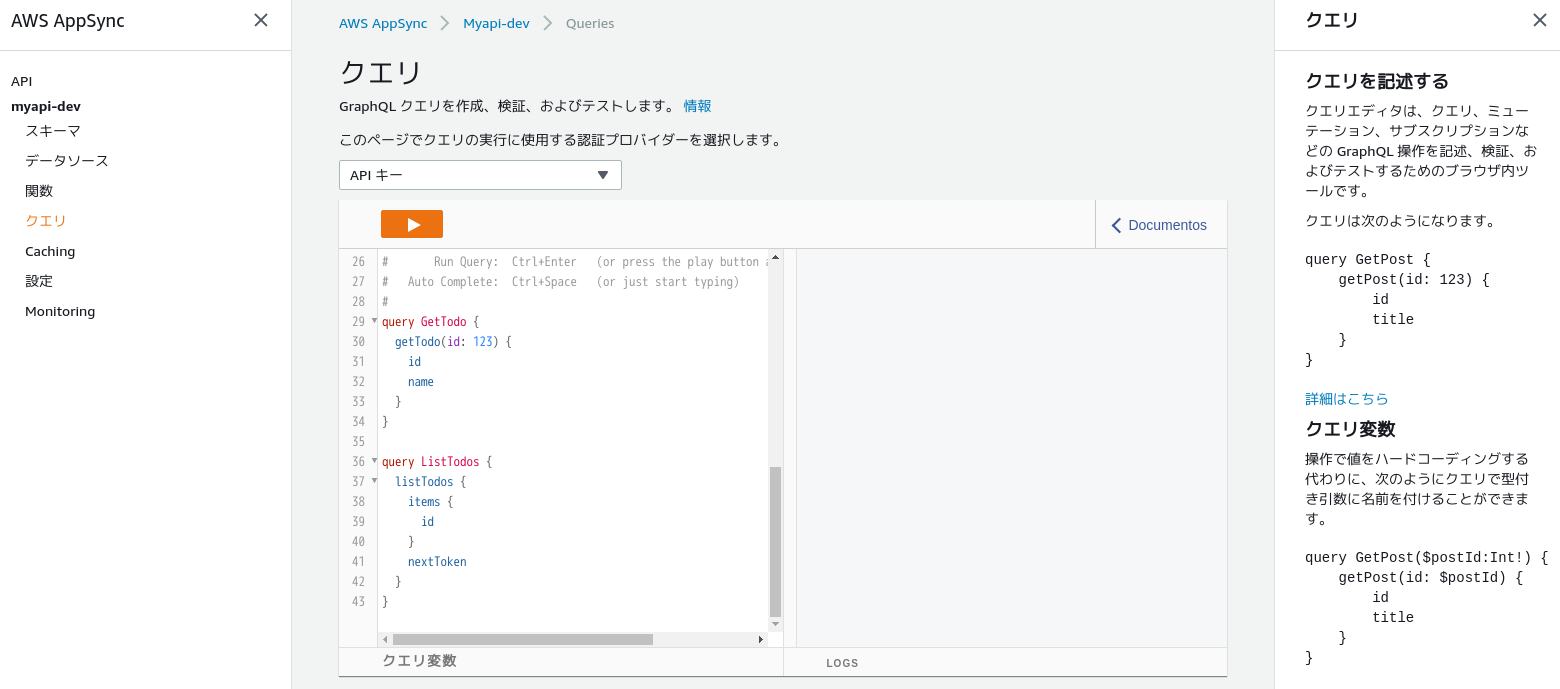Open the API キー auth provider dropdown

(480, 175)
